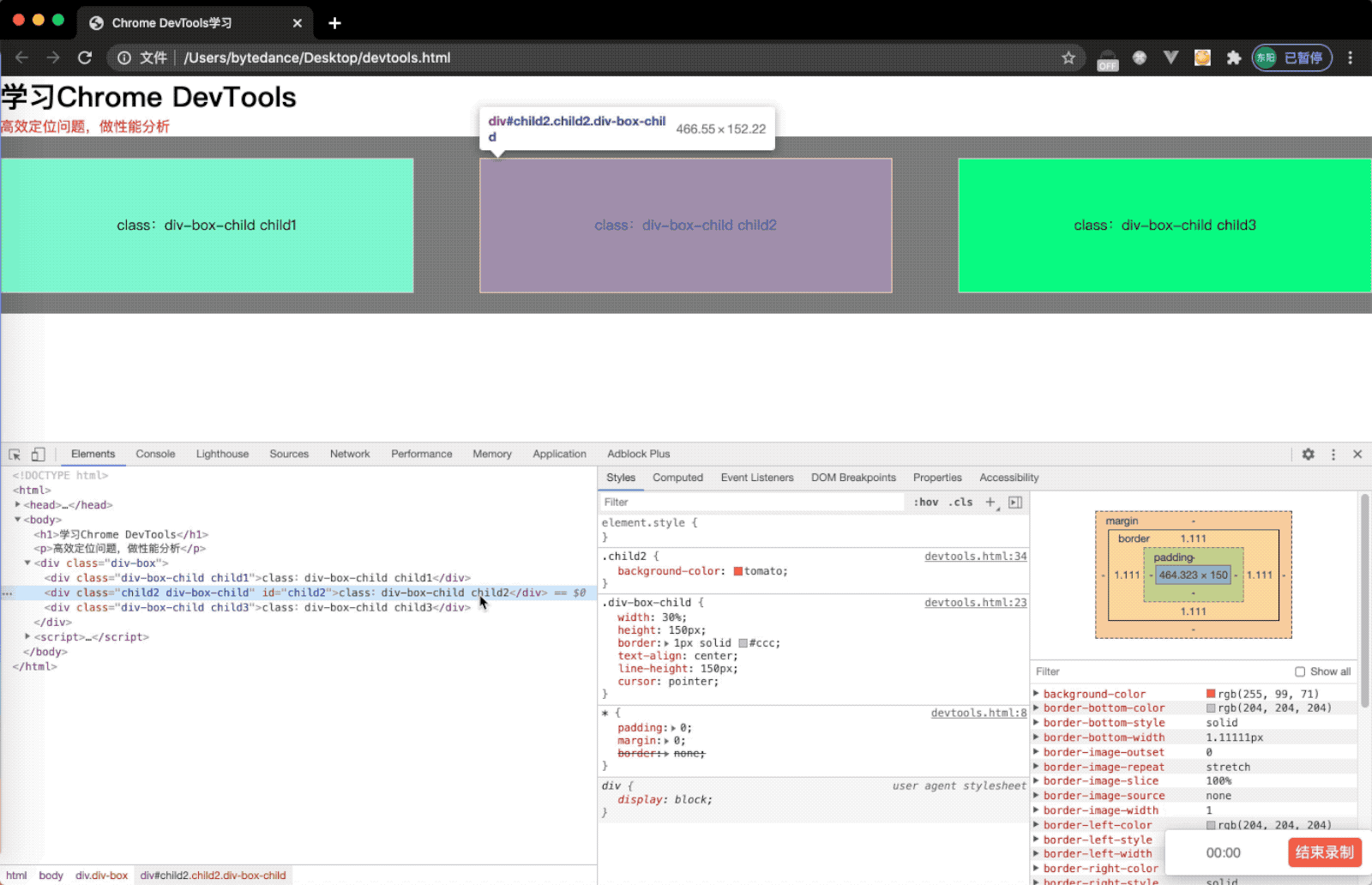
Task: Select body in the breadcrumb bar
Action: 51,876
